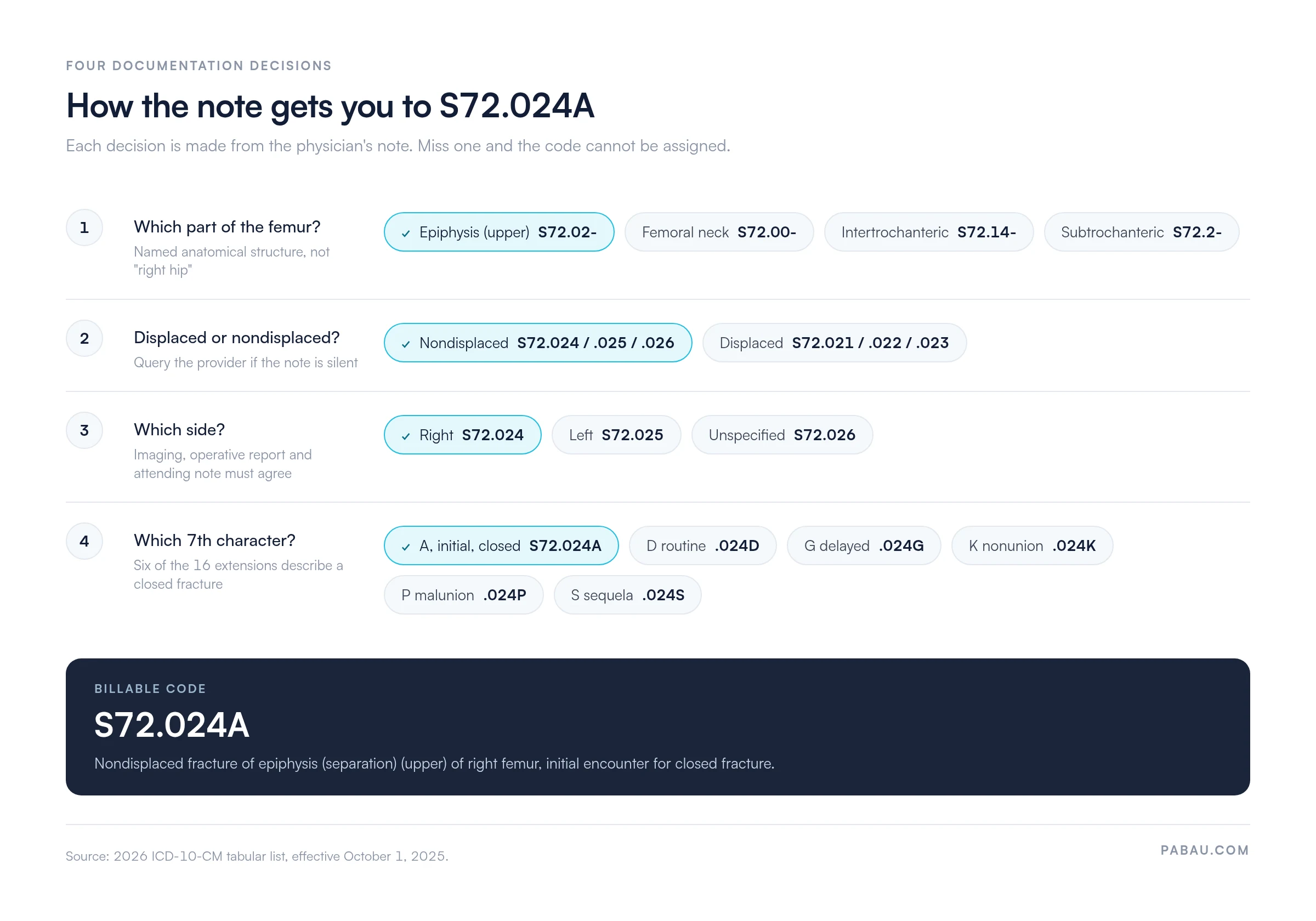Select the Unspecified S72.026 chip
Screen dimensions: 1316x921
[782, 435]
